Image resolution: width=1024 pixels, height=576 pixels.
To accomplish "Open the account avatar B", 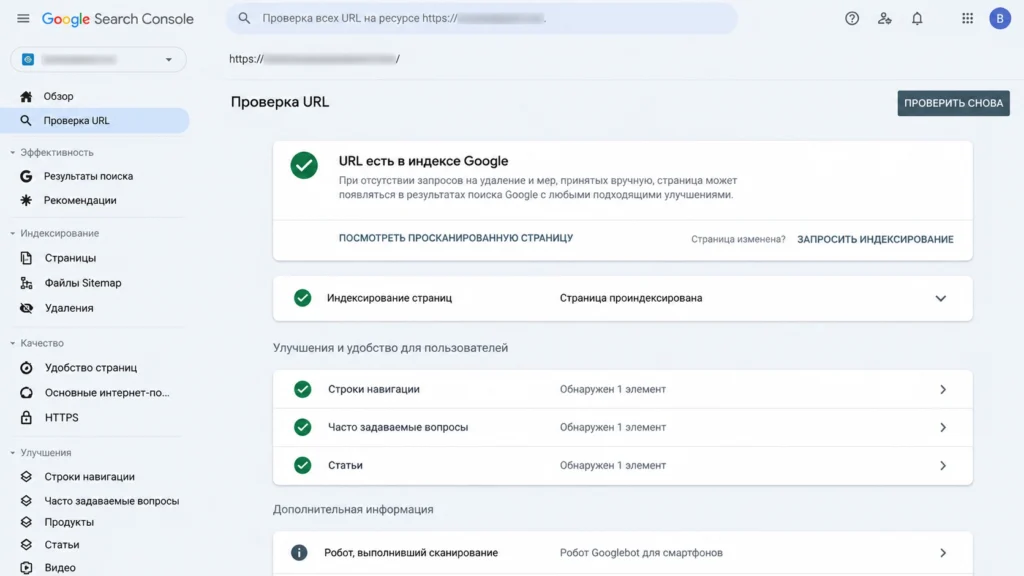I will pos(999,18).
